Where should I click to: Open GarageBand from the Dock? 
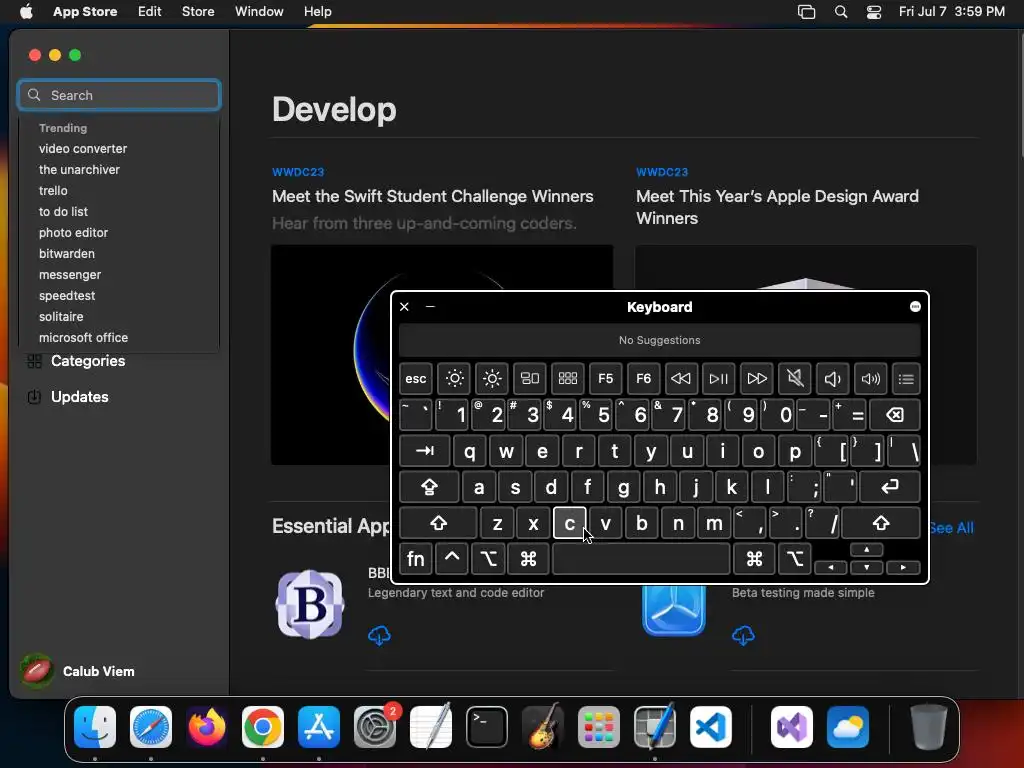[543, 727]
